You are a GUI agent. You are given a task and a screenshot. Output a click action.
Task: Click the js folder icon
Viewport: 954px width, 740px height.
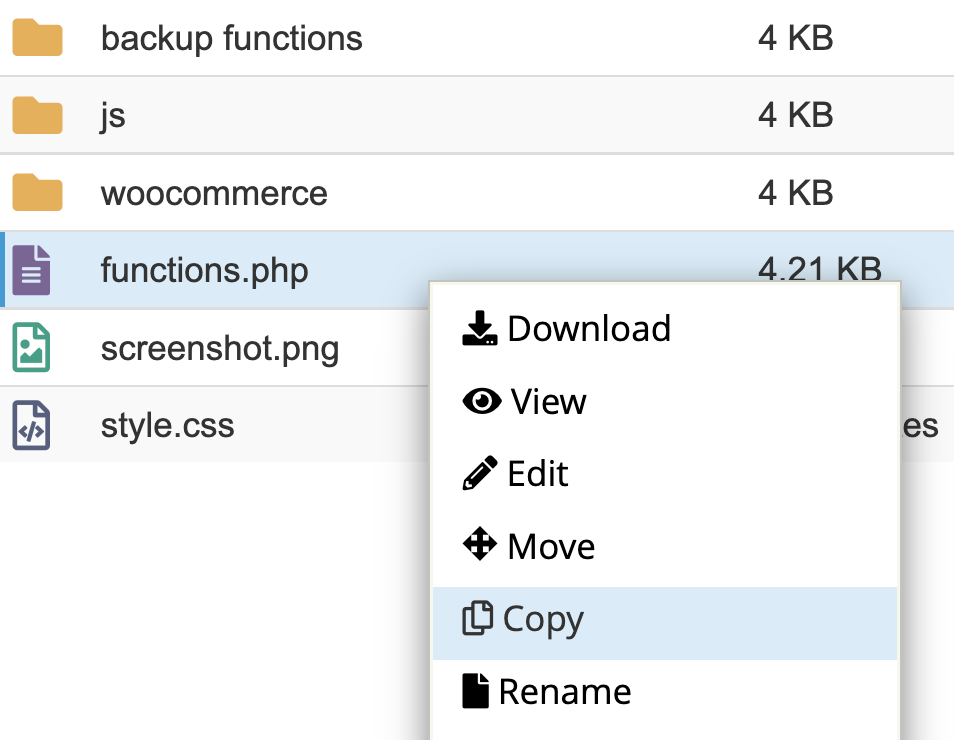click(x=37, y=115)
